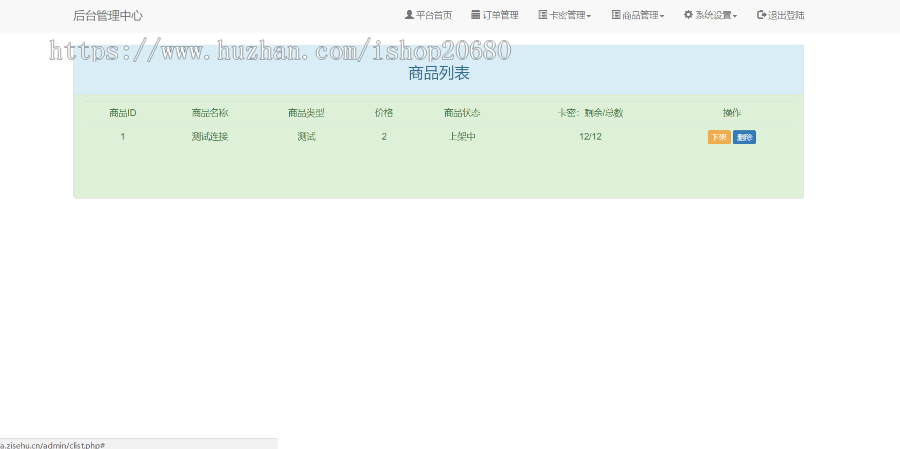Click the 商品ID column header

coord(123,113)
